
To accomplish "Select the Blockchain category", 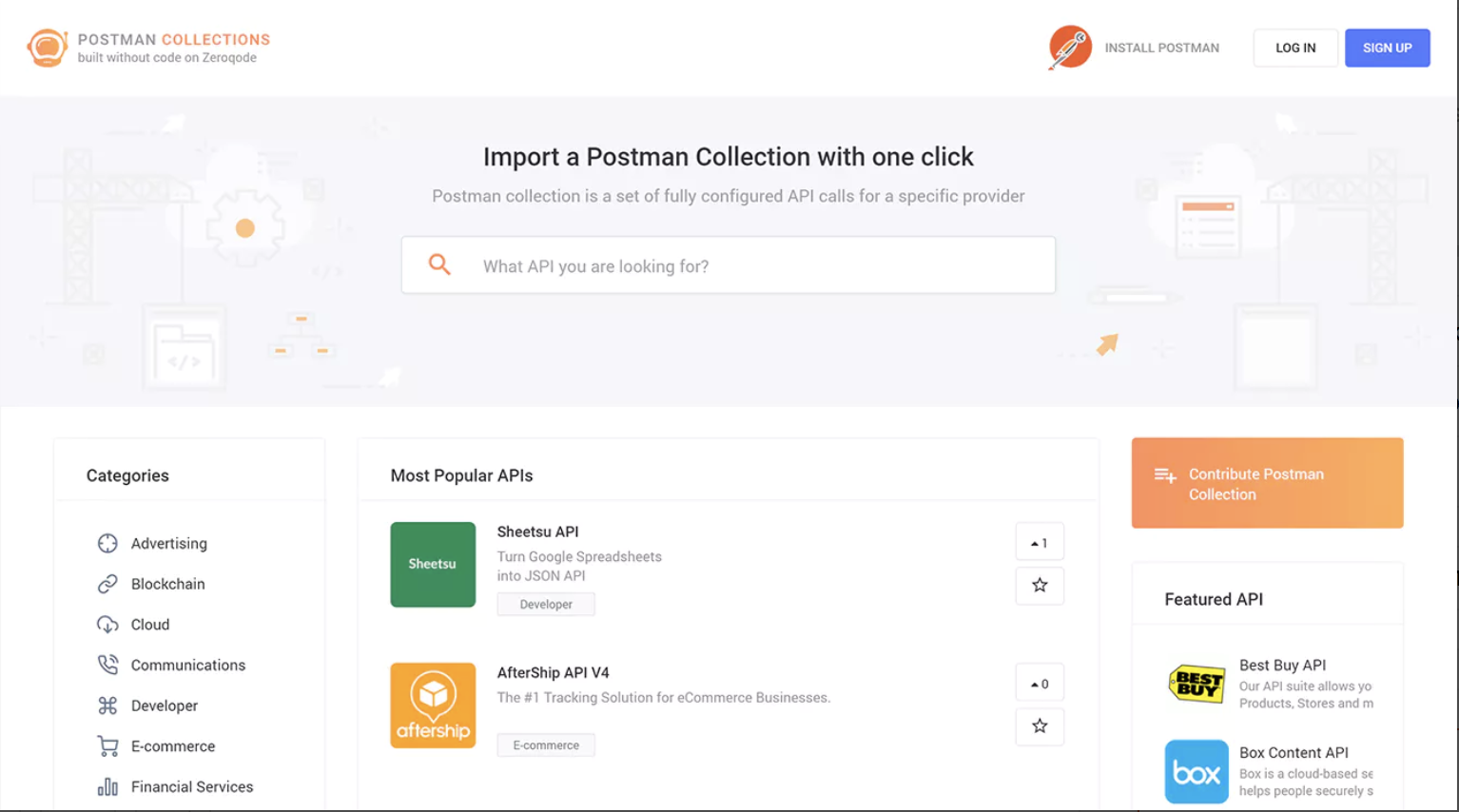I will tap(167, 584).
